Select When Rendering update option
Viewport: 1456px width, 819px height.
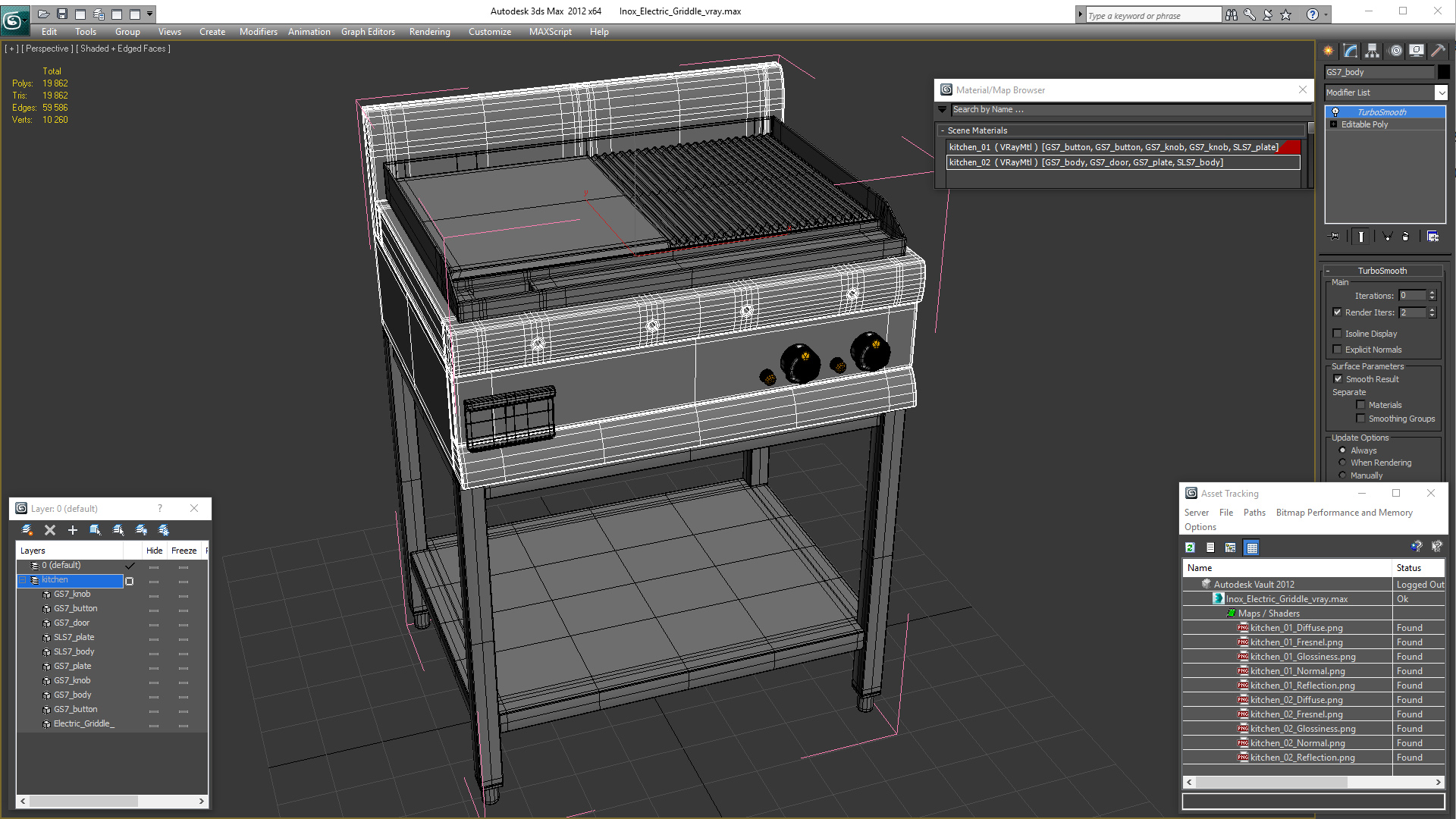tap(1342, 462)
